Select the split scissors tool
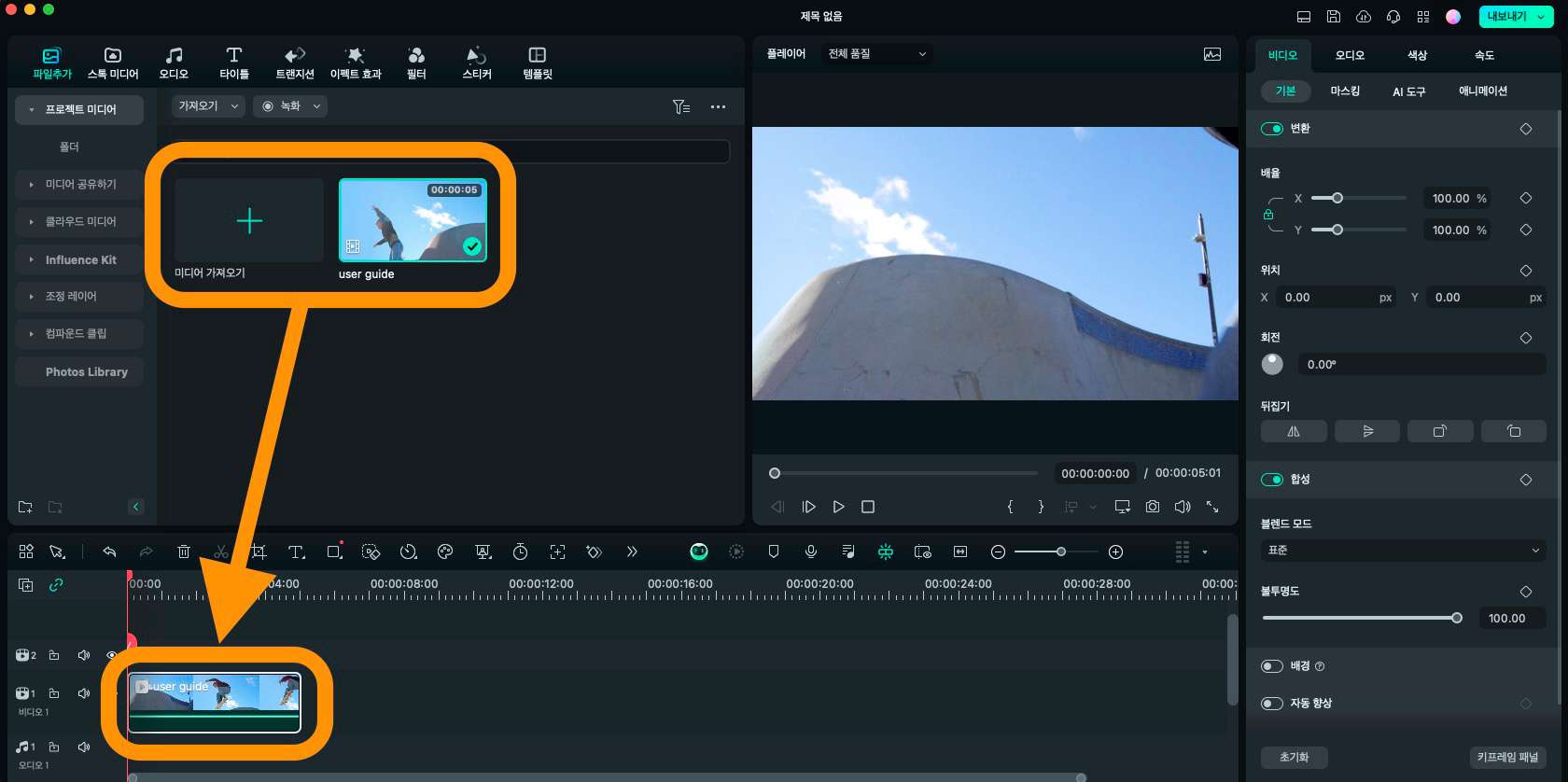 [221, 552]
